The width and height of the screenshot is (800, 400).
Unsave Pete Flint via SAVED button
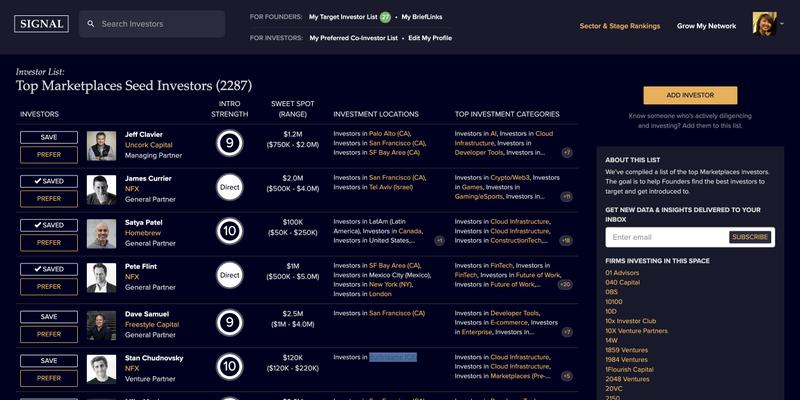pos(49,269)
